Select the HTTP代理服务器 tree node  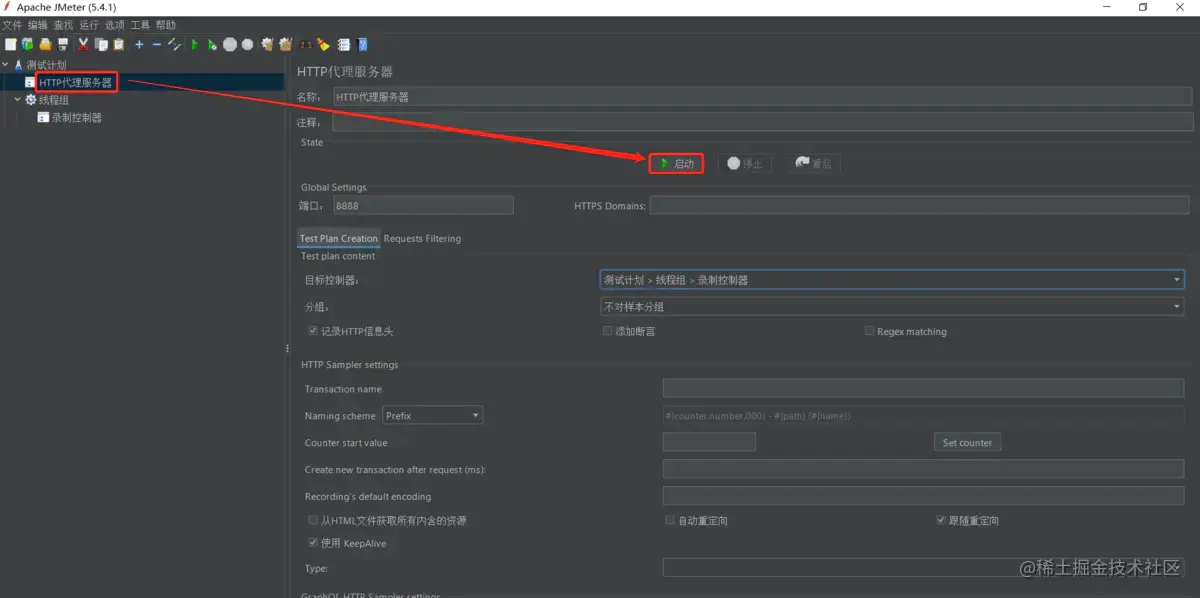[76, 82]
